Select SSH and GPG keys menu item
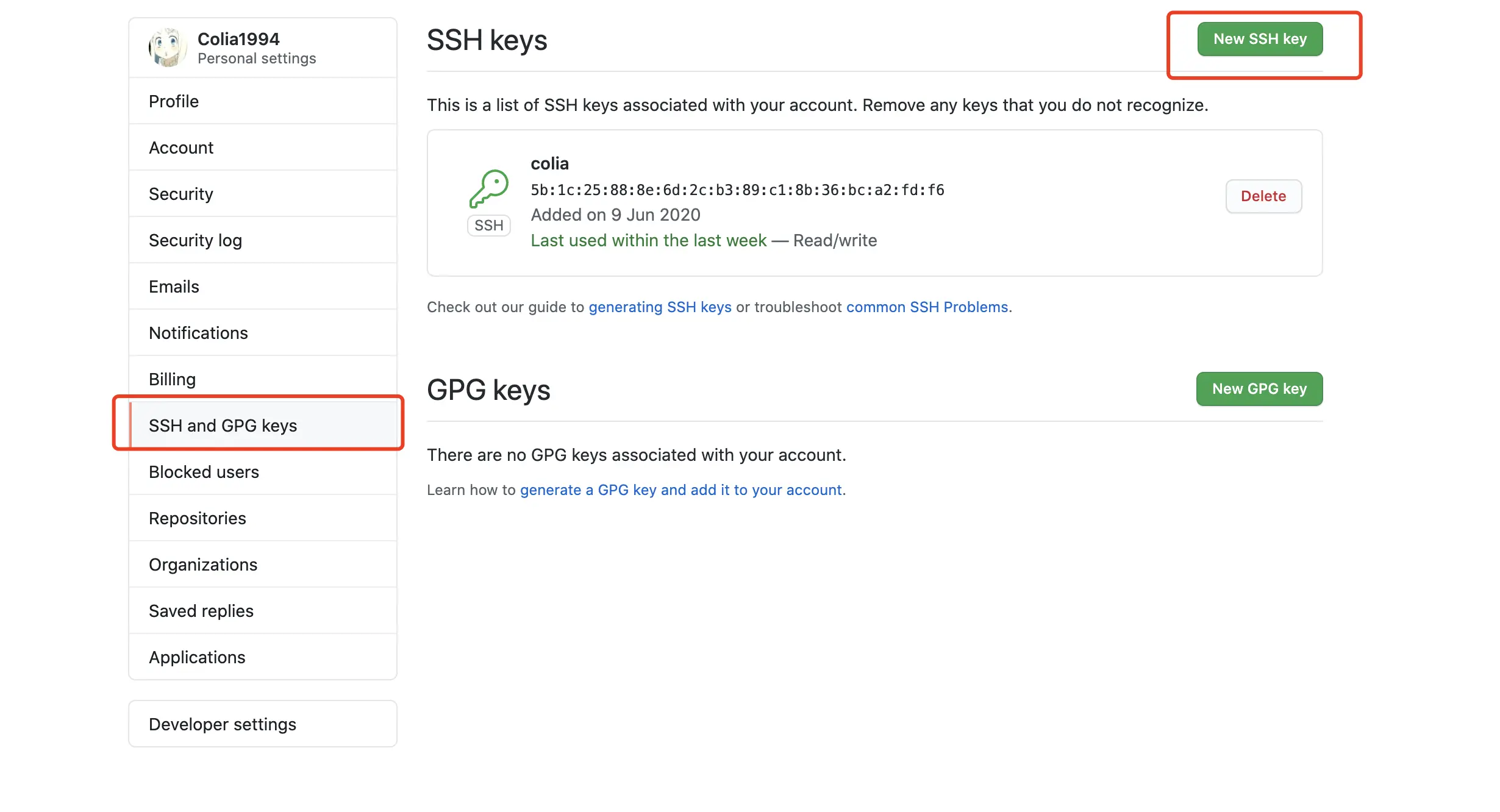Image resolution: width=1500 pixels, height=812 pixels. point(223,426)
